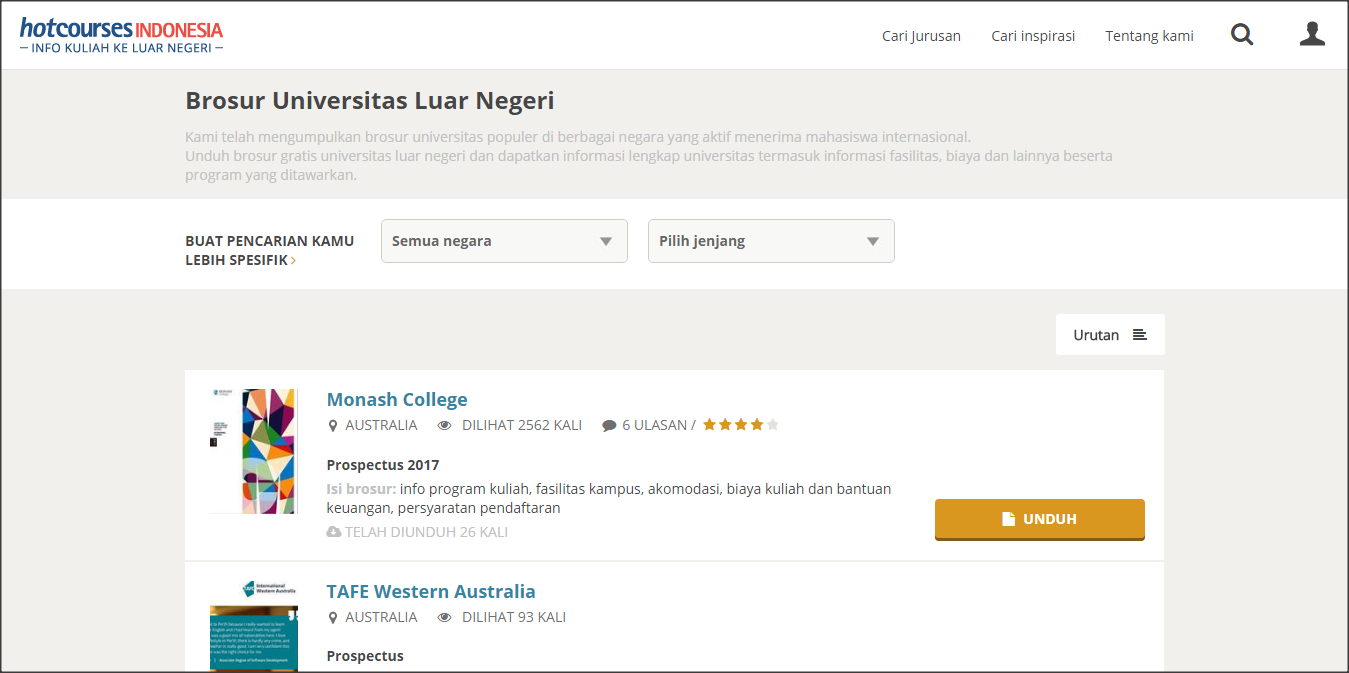Expand Buat pencarian kamu lebih spesifik arrow
This screenshot has height=673, width=1349.
[293, 260]
